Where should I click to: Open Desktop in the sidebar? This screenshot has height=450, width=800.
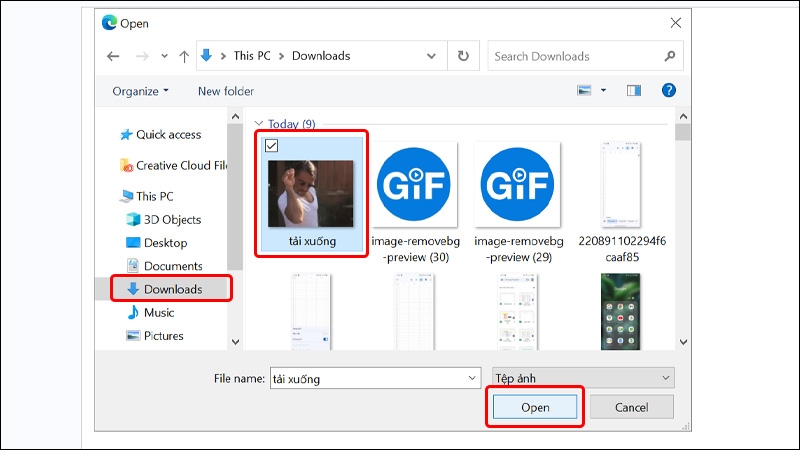pos(157,243)
